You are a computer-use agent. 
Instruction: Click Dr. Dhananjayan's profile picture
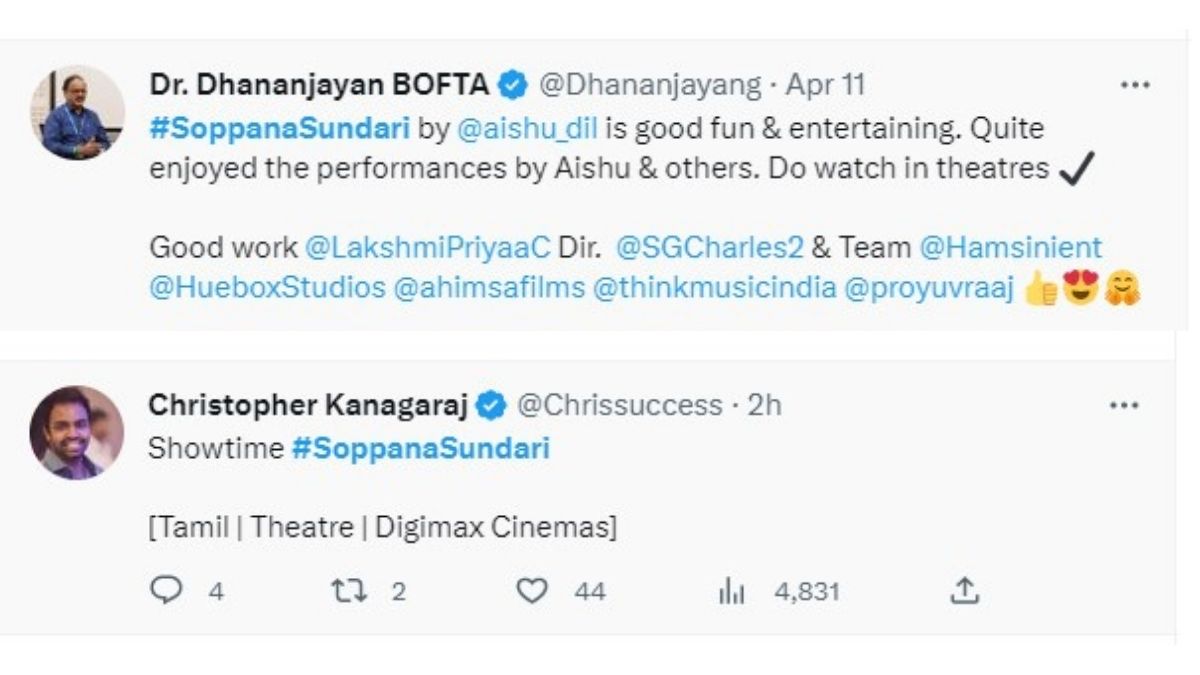point(77,113)
